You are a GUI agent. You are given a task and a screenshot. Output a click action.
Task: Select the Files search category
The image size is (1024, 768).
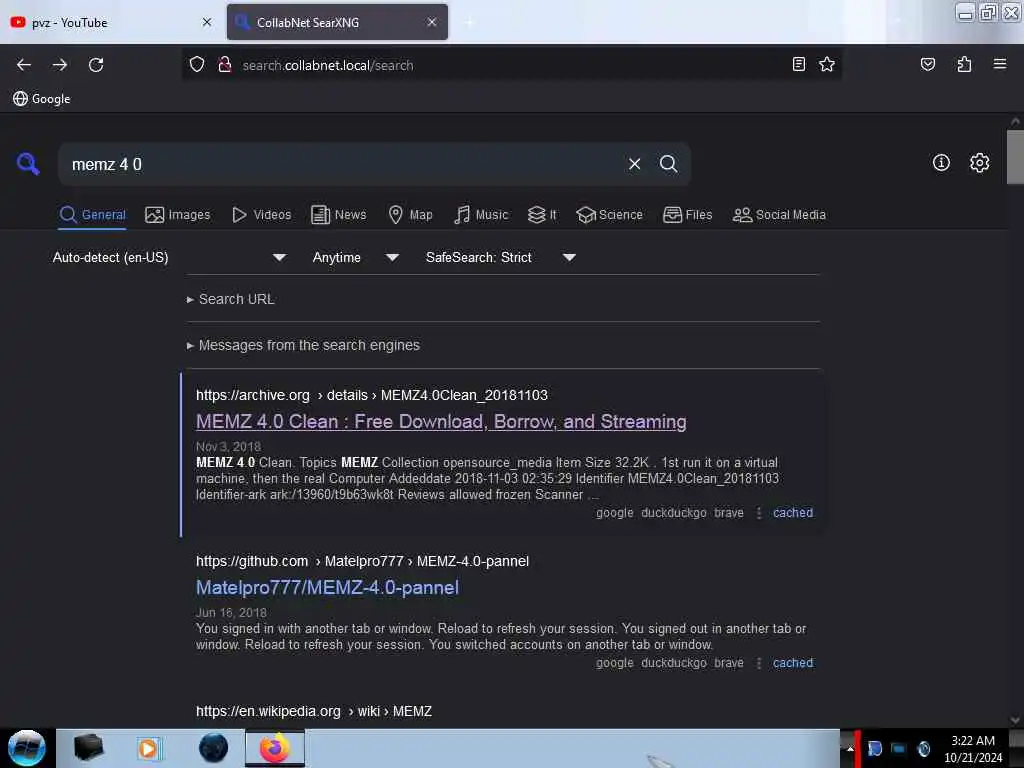pos(688,215)
